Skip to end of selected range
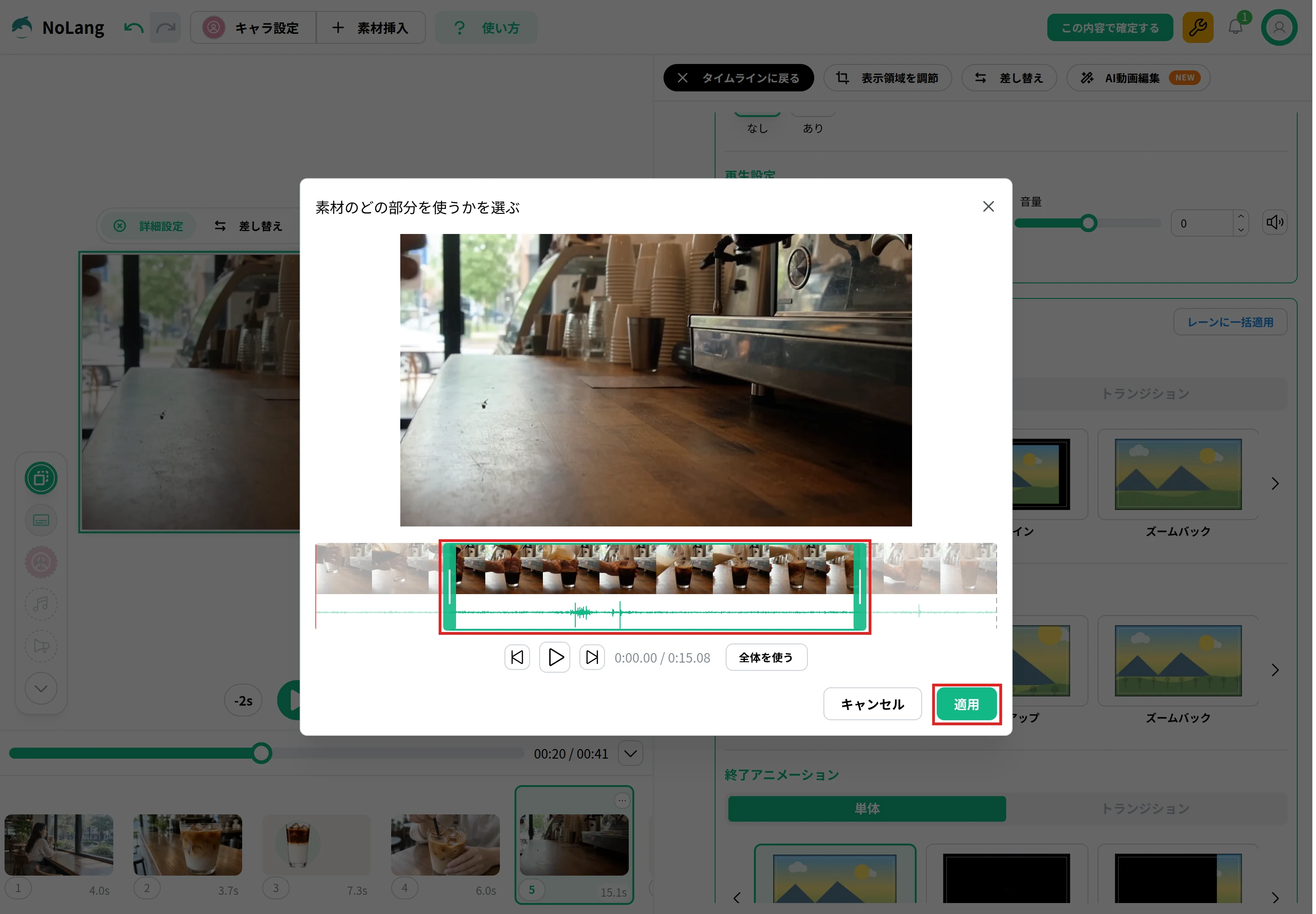Image resolution: width=1316 pixels, height=914 pixels. click(592, 658)
